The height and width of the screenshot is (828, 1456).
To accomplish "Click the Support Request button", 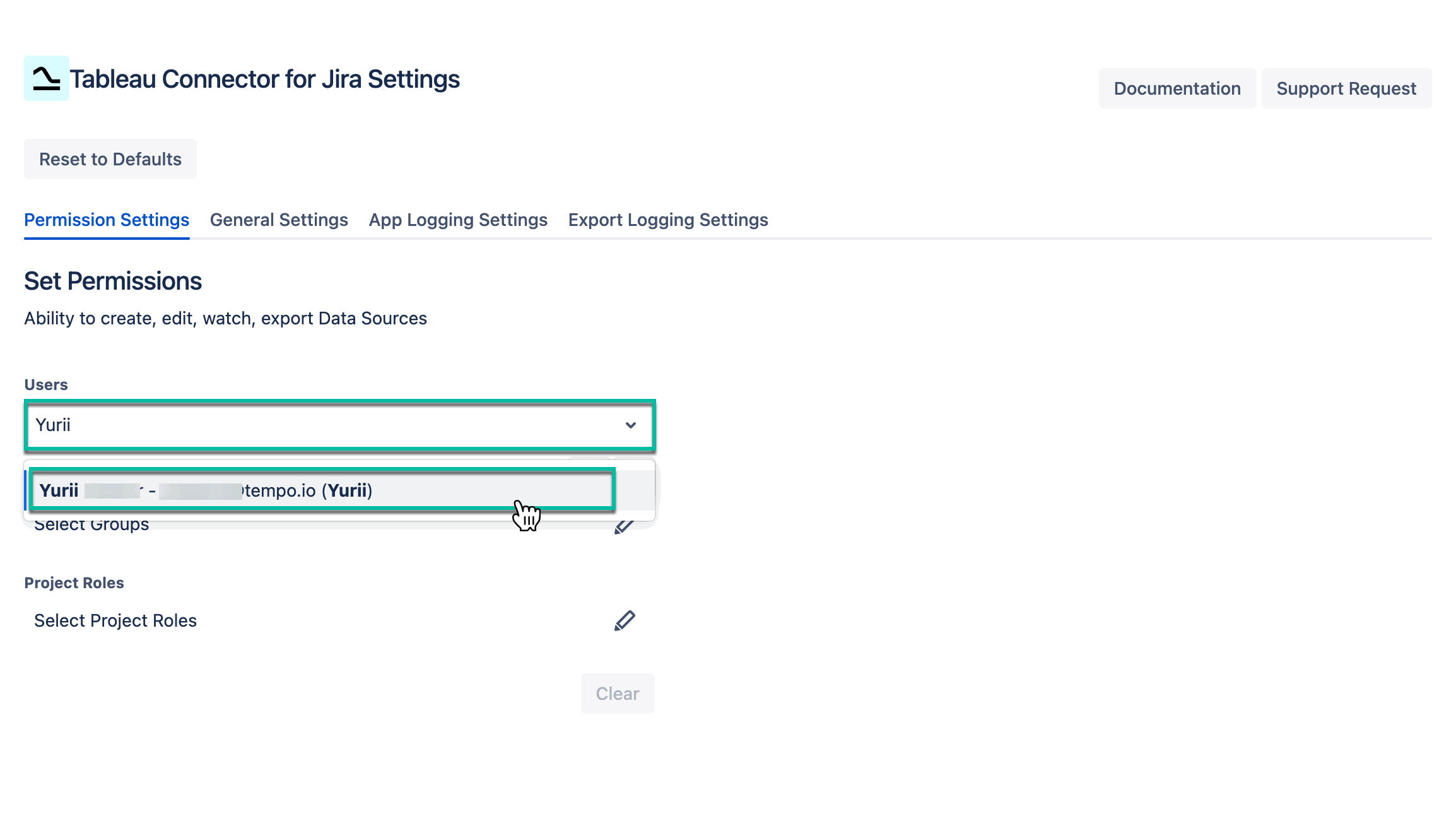I will pos(1346,88).
